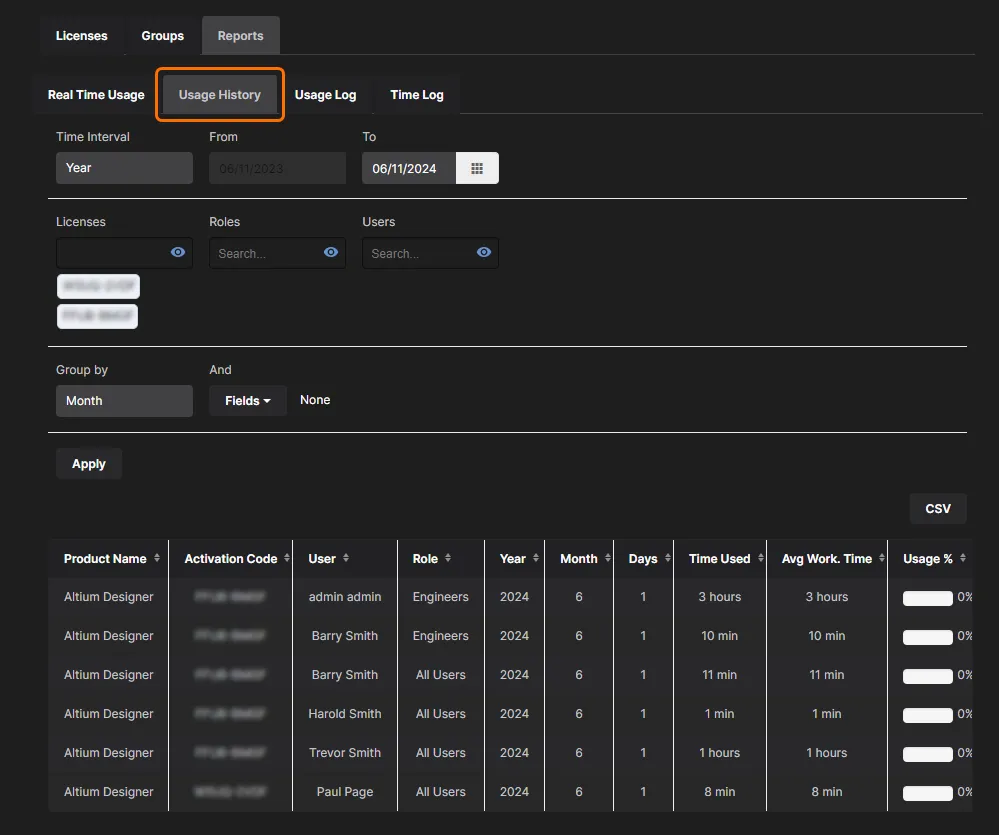This screenshot has height=835, width=999.
Task: Click the user name admin admin
Action: (345, 597)
